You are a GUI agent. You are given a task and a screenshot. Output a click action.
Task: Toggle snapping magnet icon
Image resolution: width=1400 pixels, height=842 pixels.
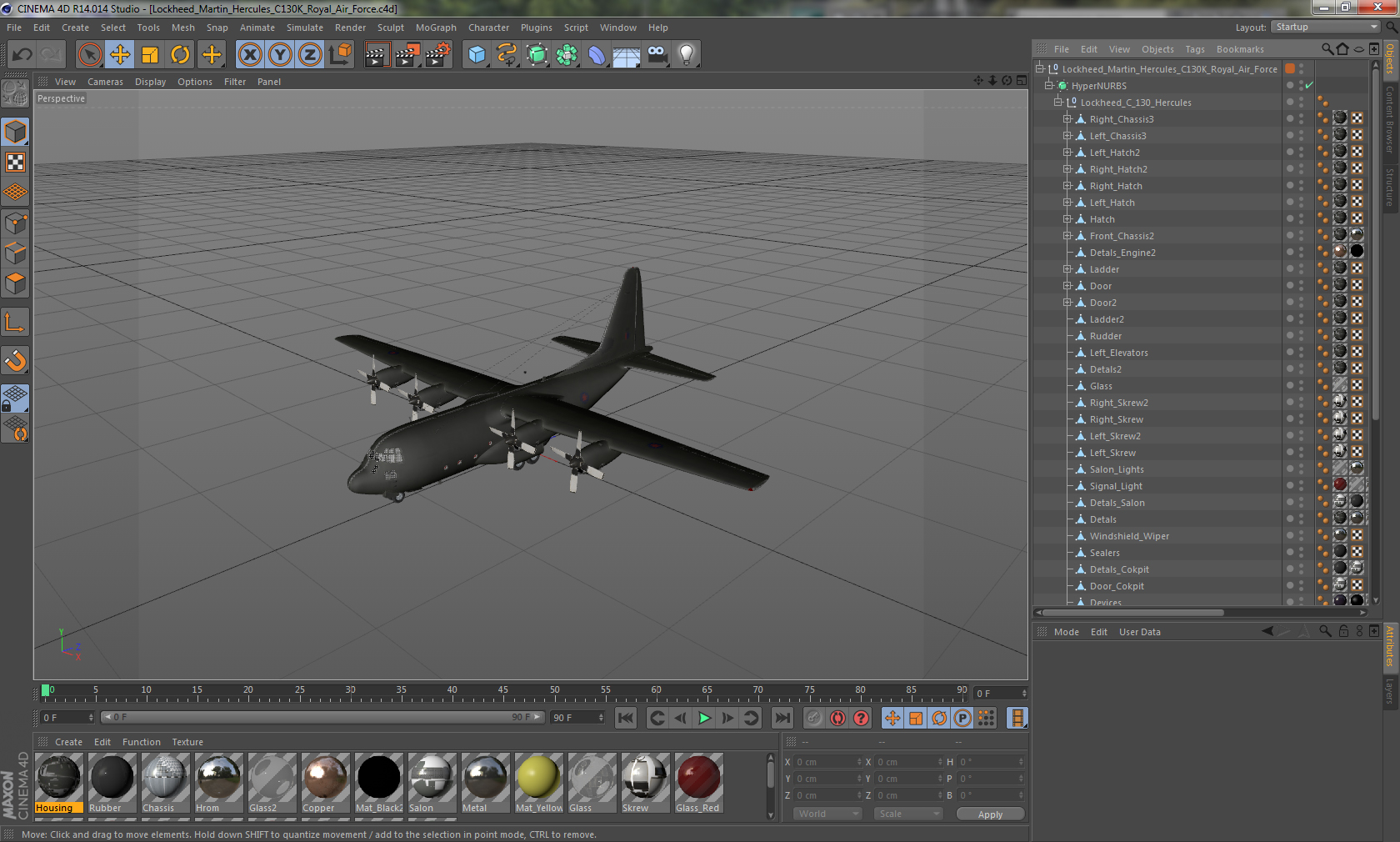click(x=15, y=360)
